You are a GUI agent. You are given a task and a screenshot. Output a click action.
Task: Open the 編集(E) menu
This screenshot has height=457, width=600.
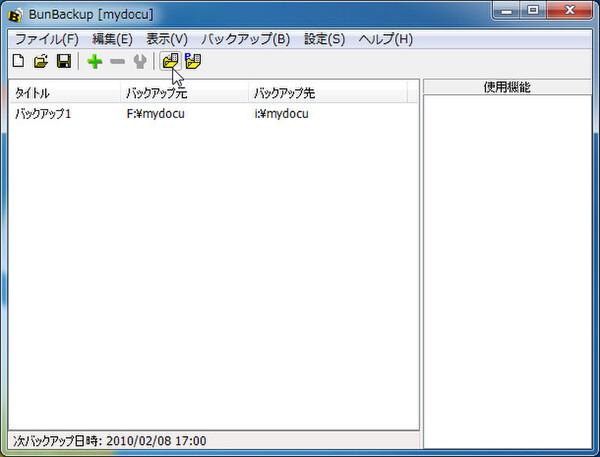tap(112, 39)
